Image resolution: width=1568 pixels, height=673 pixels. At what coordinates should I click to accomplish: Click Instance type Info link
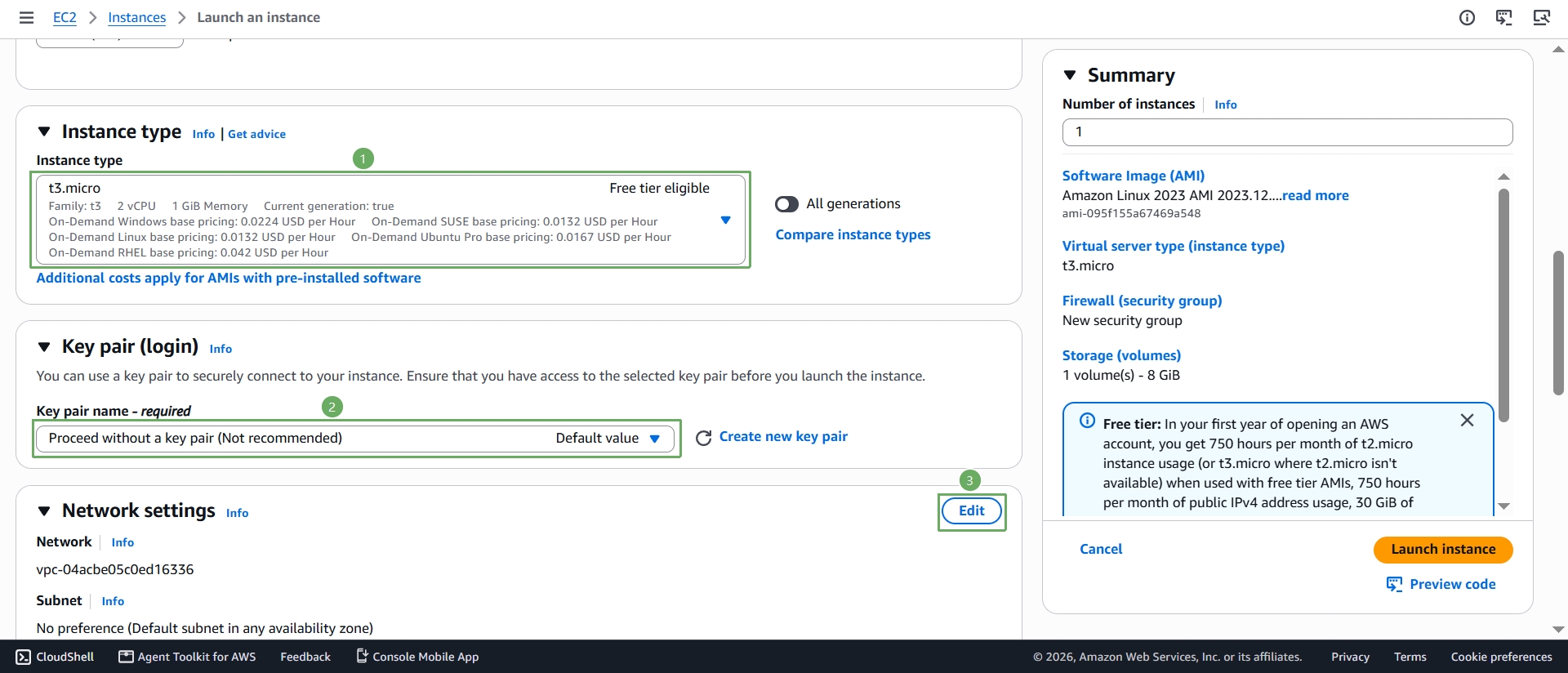[x=203, y=134]
